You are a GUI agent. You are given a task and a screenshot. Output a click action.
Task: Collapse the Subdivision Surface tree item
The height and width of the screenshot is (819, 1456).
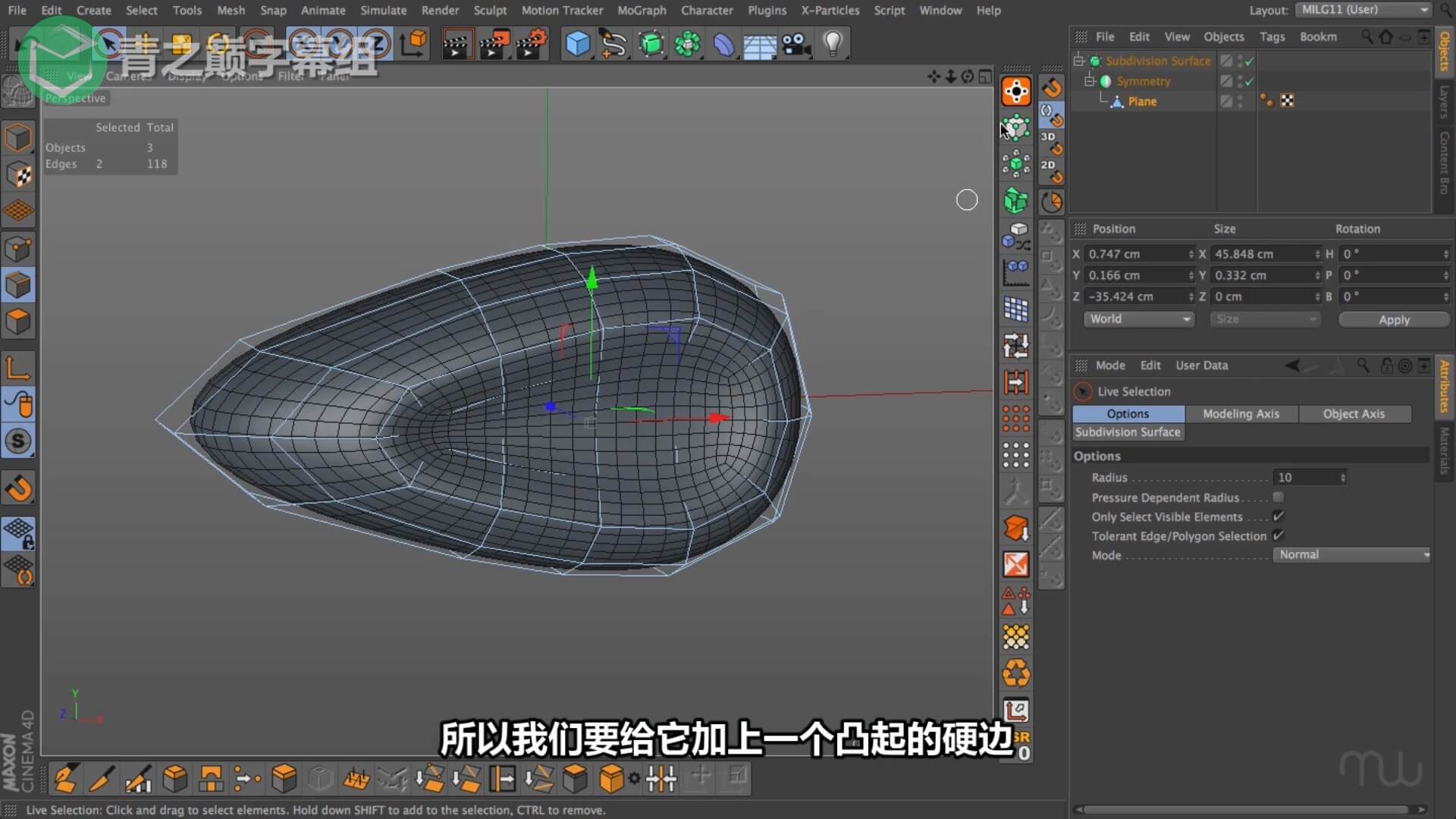click(1078, 61)
